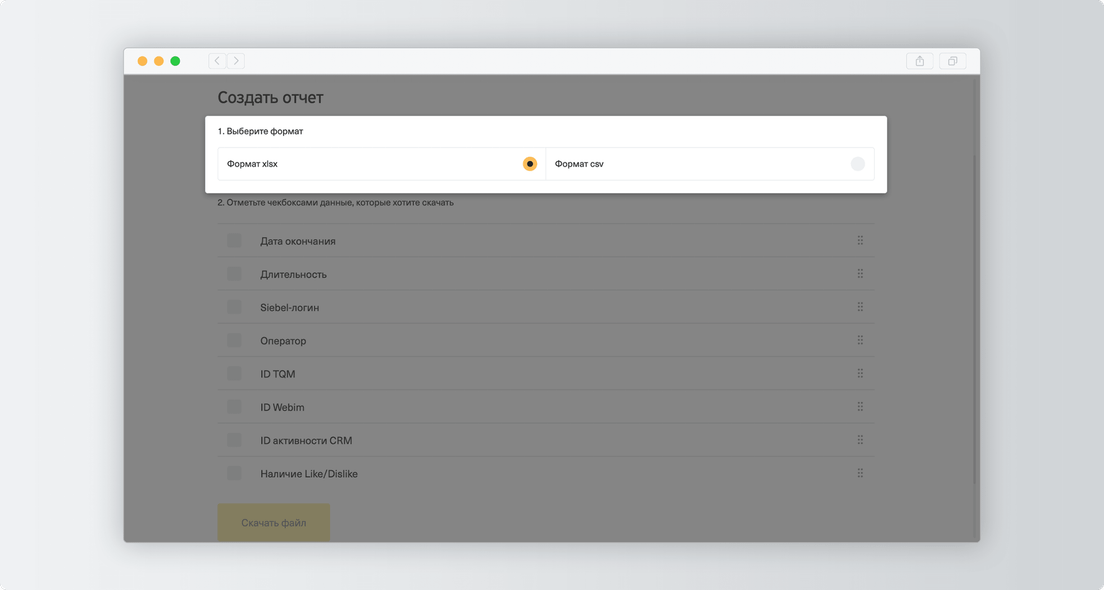
Task: Click the Формат xlsx label
Action: pos(252,164)
